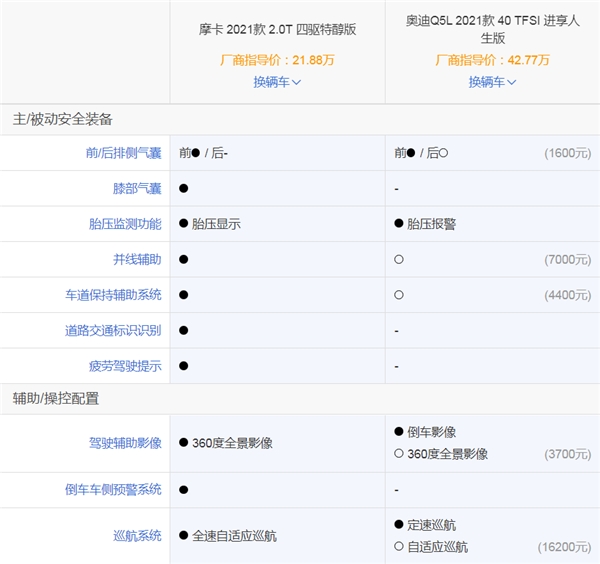Click the 摩卡 厂商指导价 21.88万 price

[277, 60]
